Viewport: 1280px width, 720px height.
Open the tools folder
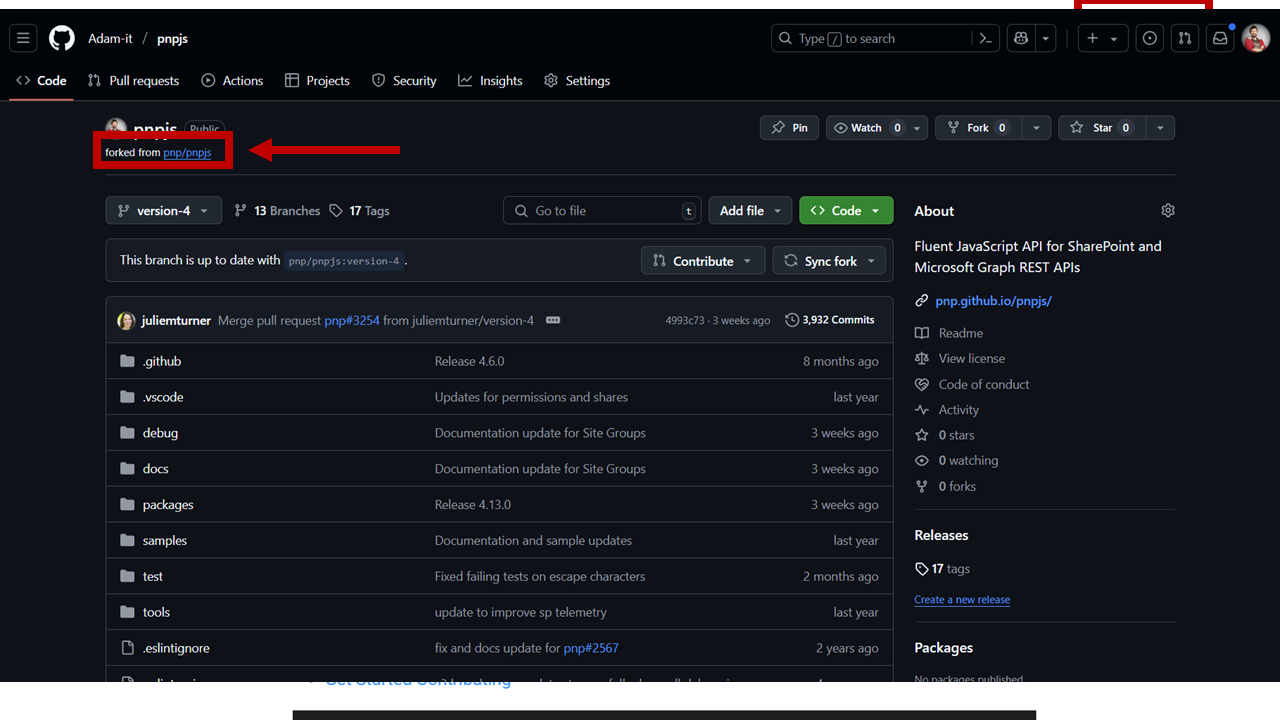click(157, 613)
